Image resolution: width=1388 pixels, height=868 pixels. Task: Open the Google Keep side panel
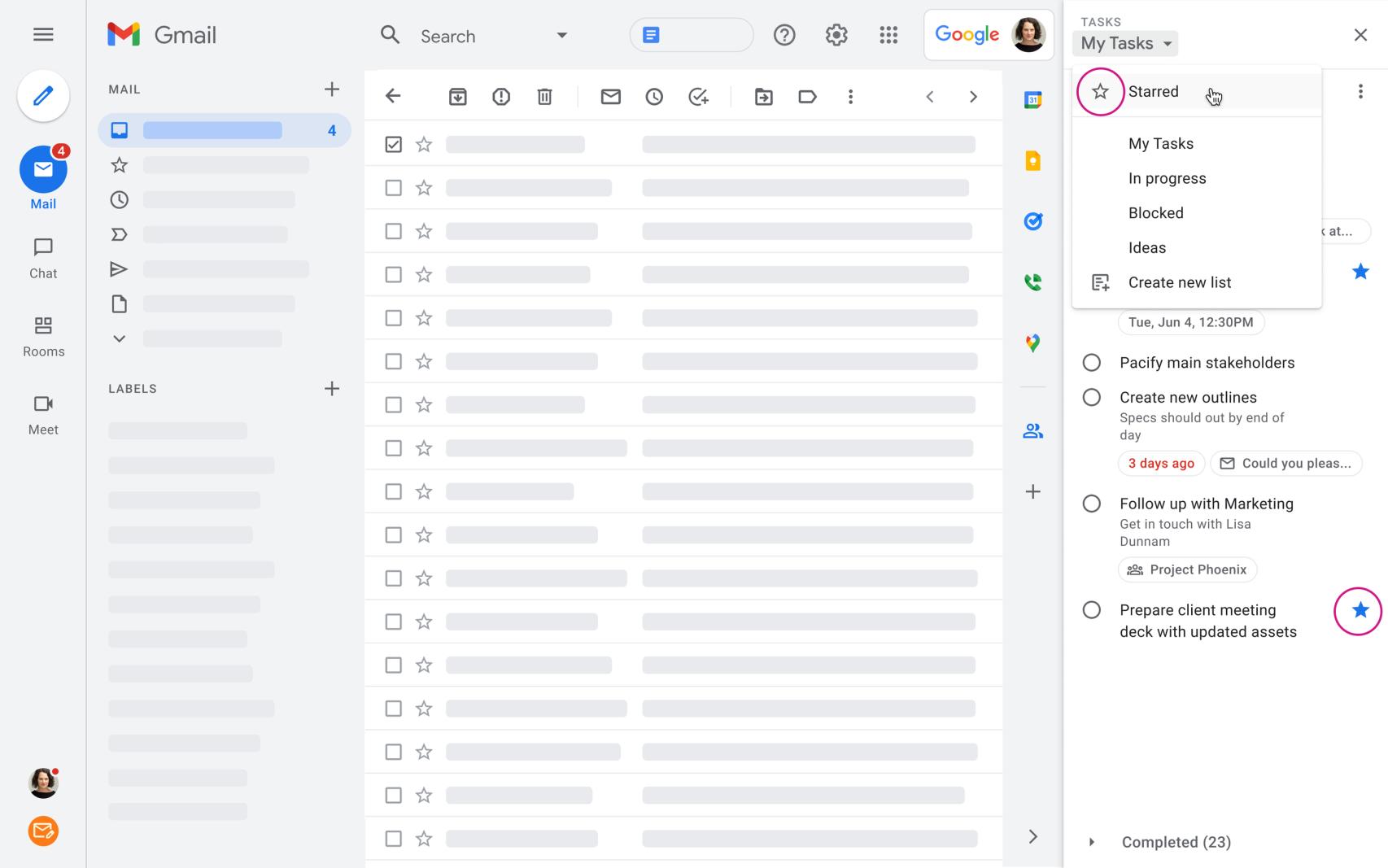[x=1032, y=160]
